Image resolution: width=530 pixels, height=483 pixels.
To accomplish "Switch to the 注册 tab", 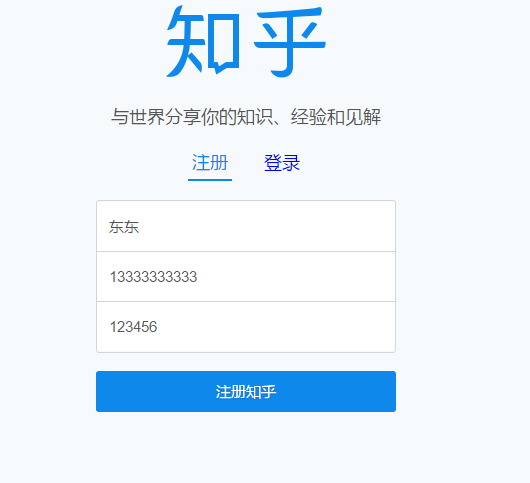I will pyautogui.click(x=210, y=163).
